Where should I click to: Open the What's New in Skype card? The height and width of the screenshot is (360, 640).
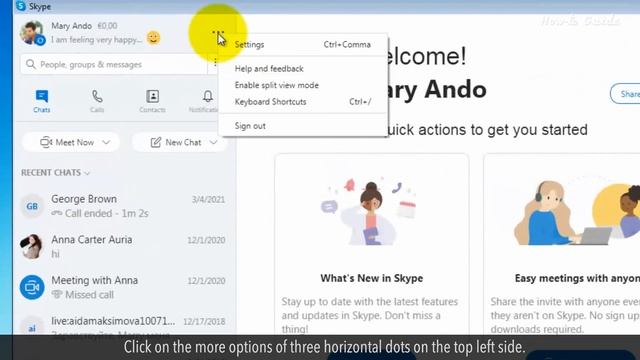[371, 244]
